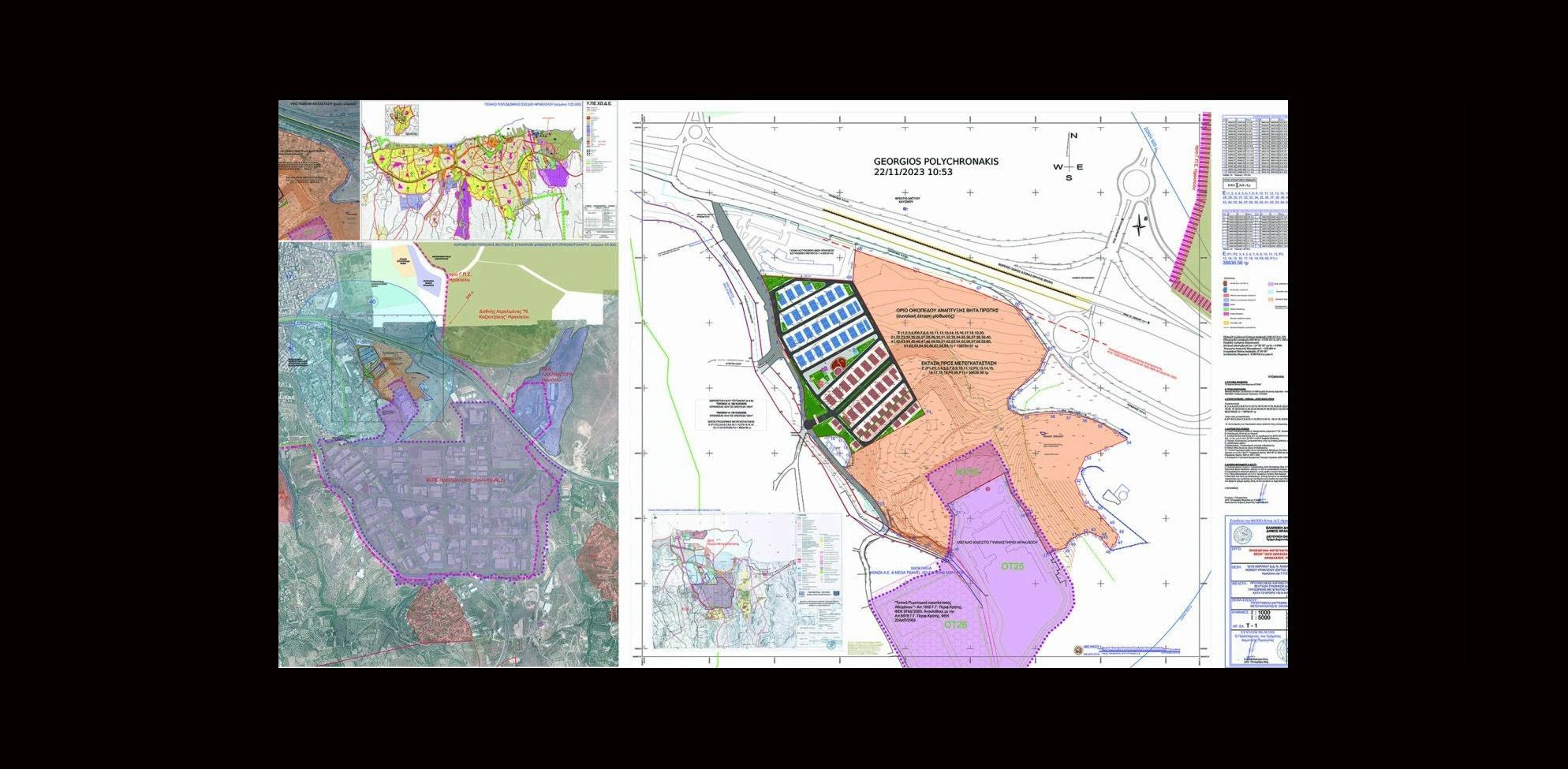This screenshot has height=769, width=1568.
Task: Click the GEORGIOS POLYCHRONAKIS title text
Action: [x=935, y=161]
